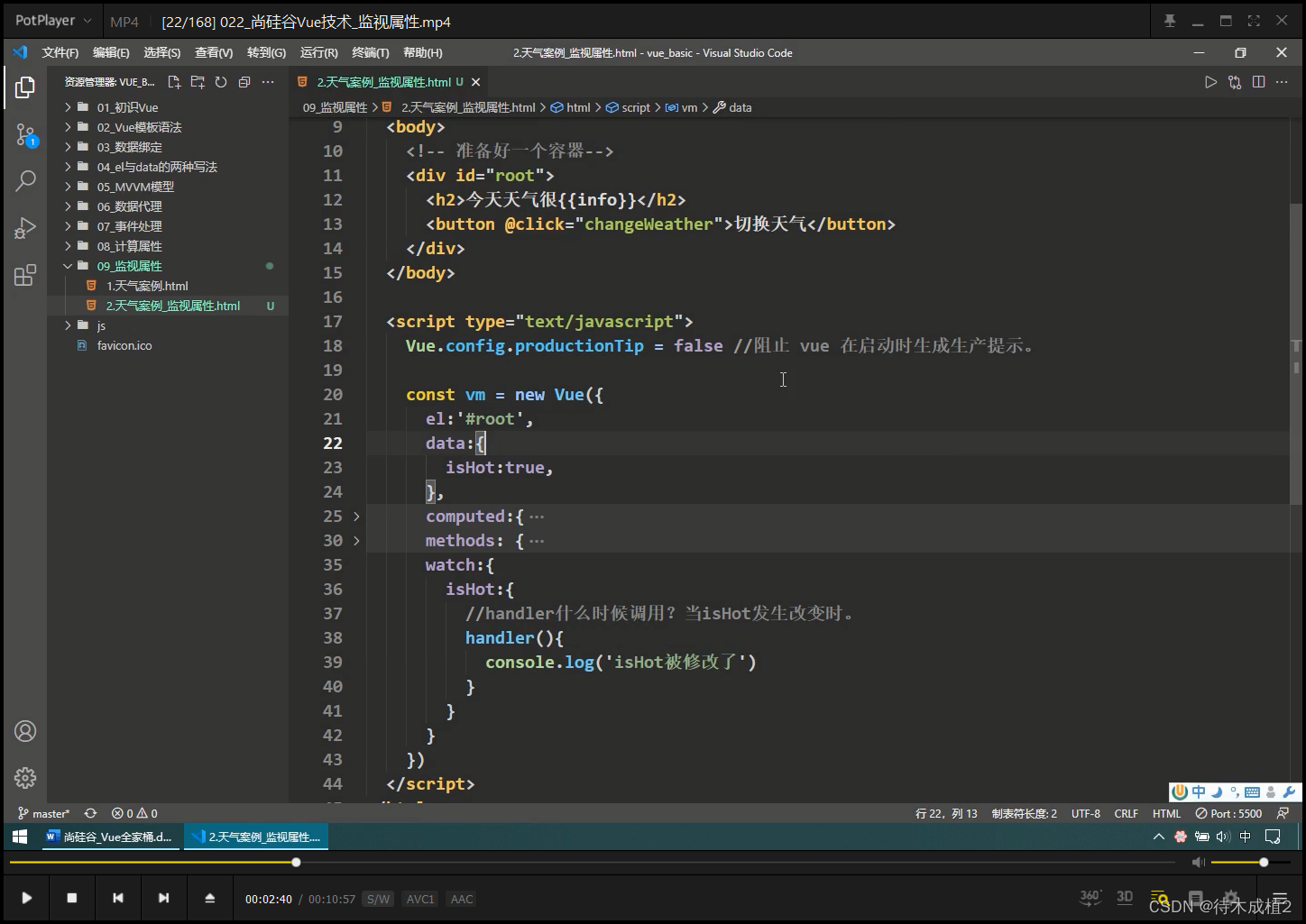Mute audio via the speaker icon
Image resolution: width=1306 pixels, height=924 pixels.
[x=1198, y=863]
